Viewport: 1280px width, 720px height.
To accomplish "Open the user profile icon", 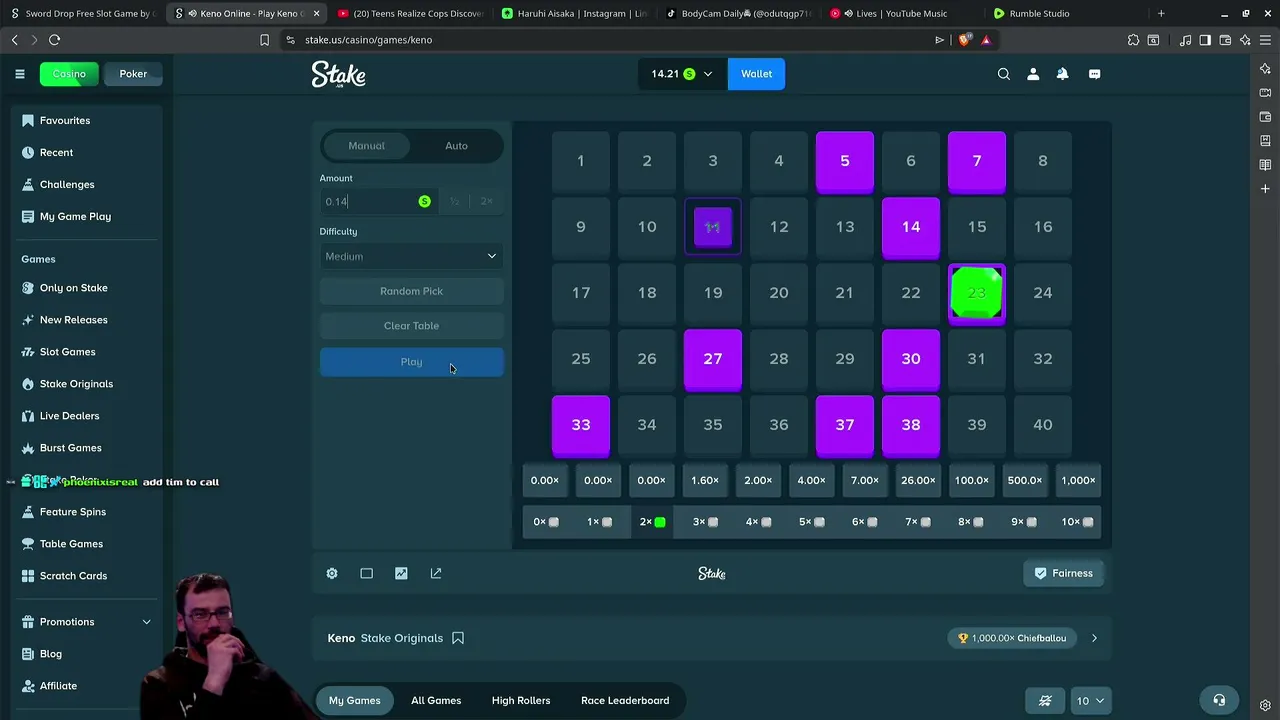I will (x=1033, y=74).
